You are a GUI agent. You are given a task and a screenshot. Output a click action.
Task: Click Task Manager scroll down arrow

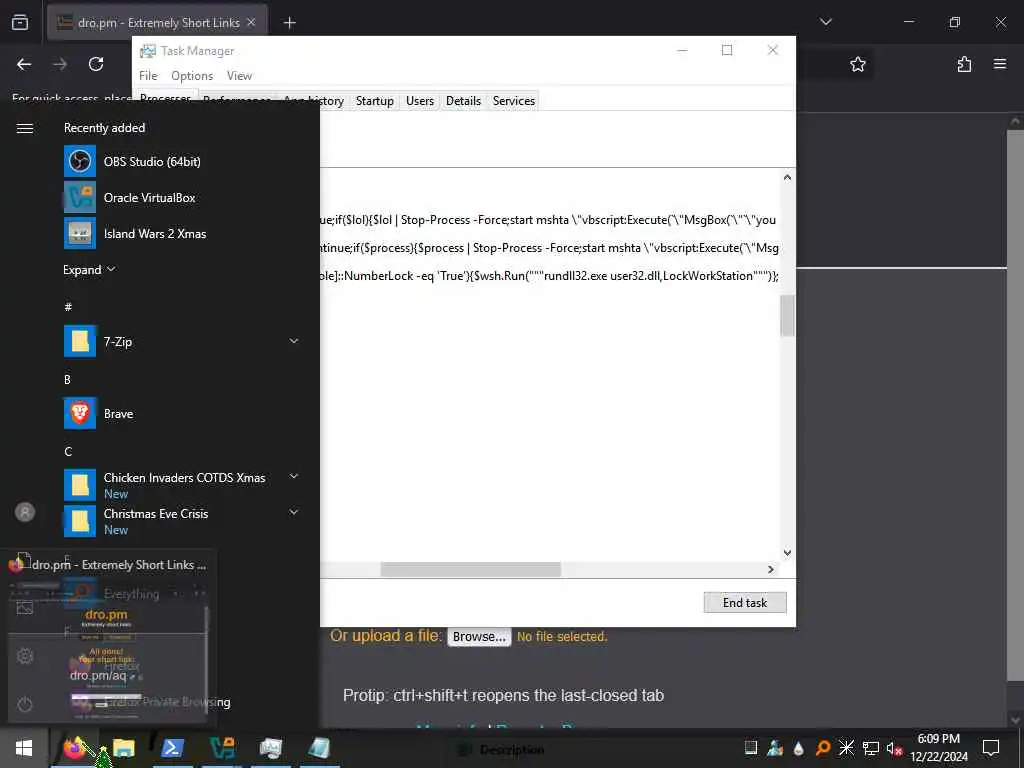click(788, 553)
